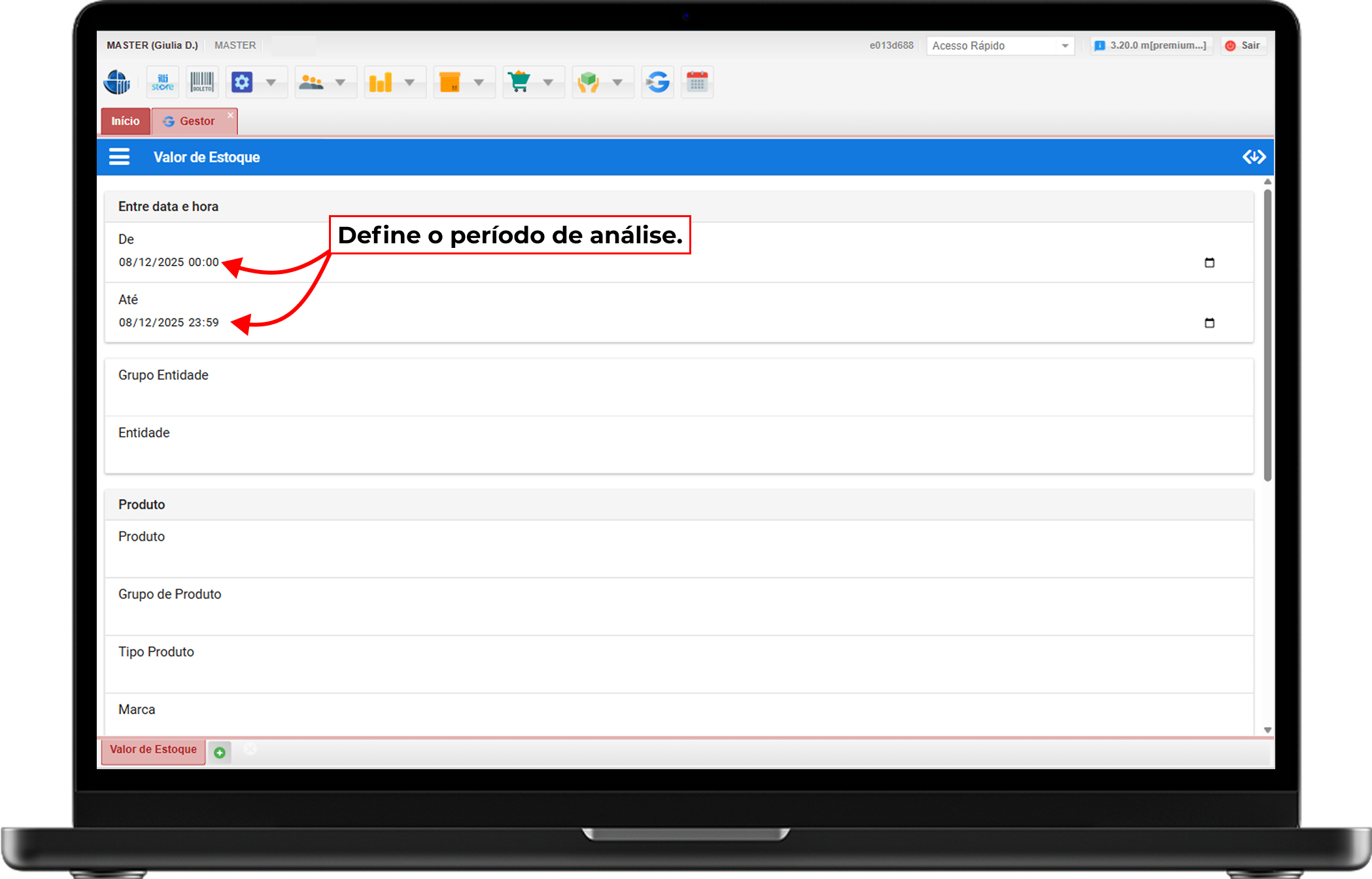Image resolution: width=1372 pixels, height=879 pixels.
Task: Toggle the code view icon in blue header
Action: click(x=1254, y=157)
